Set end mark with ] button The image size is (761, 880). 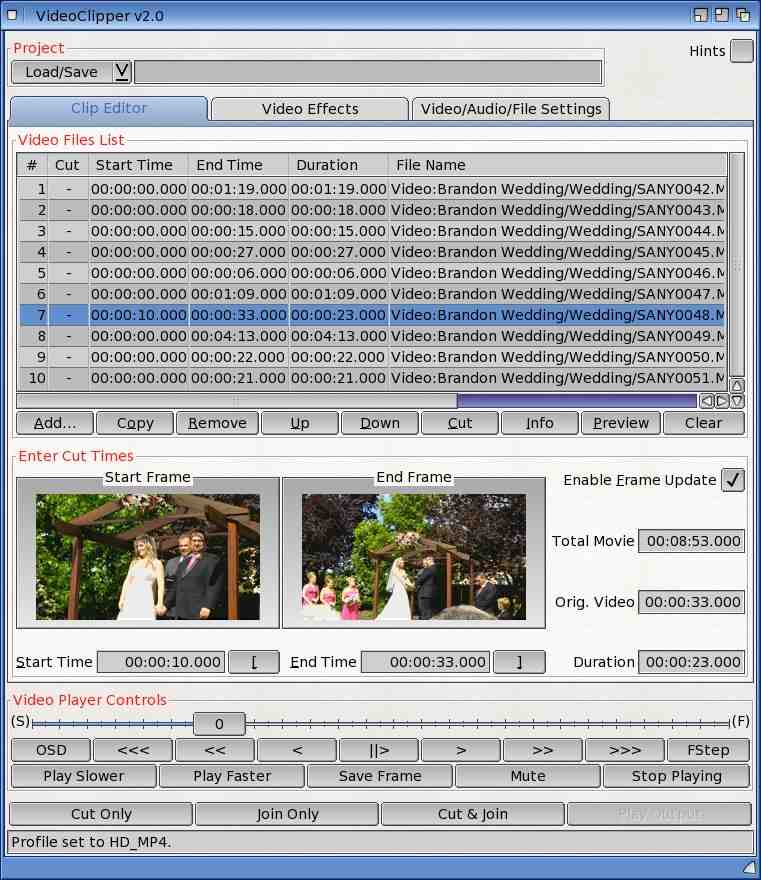point(519,662)
